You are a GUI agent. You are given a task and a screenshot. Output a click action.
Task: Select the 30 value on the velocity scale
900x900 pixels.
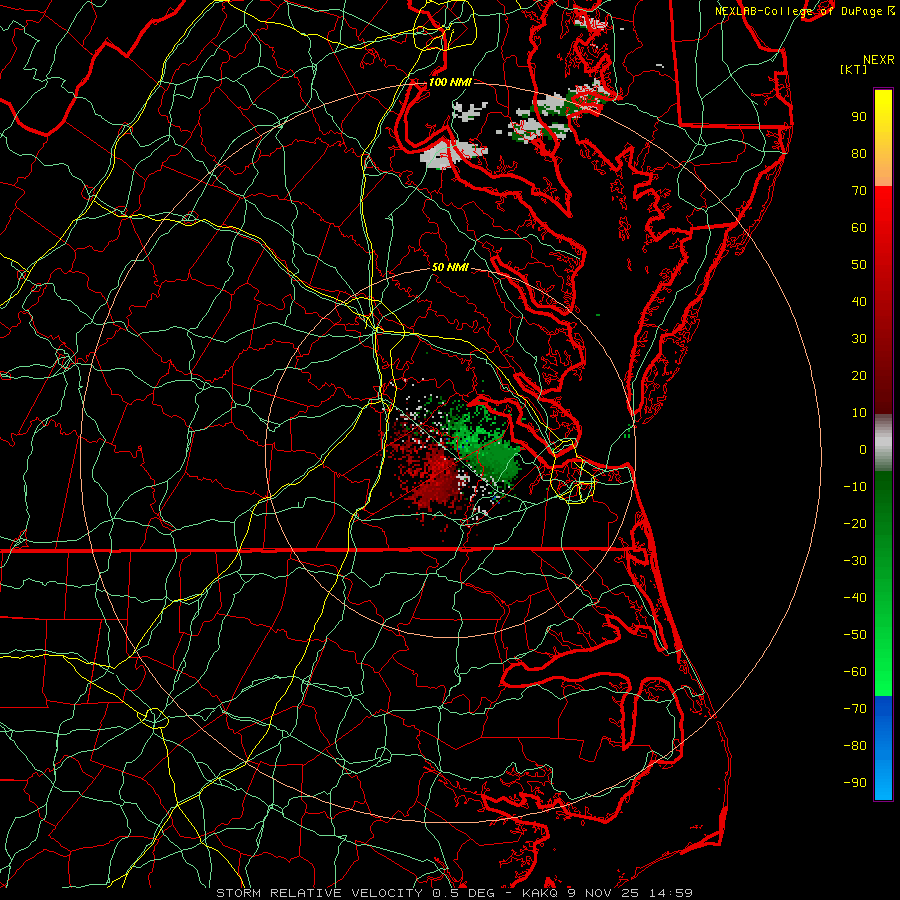[x=859, y=339]
